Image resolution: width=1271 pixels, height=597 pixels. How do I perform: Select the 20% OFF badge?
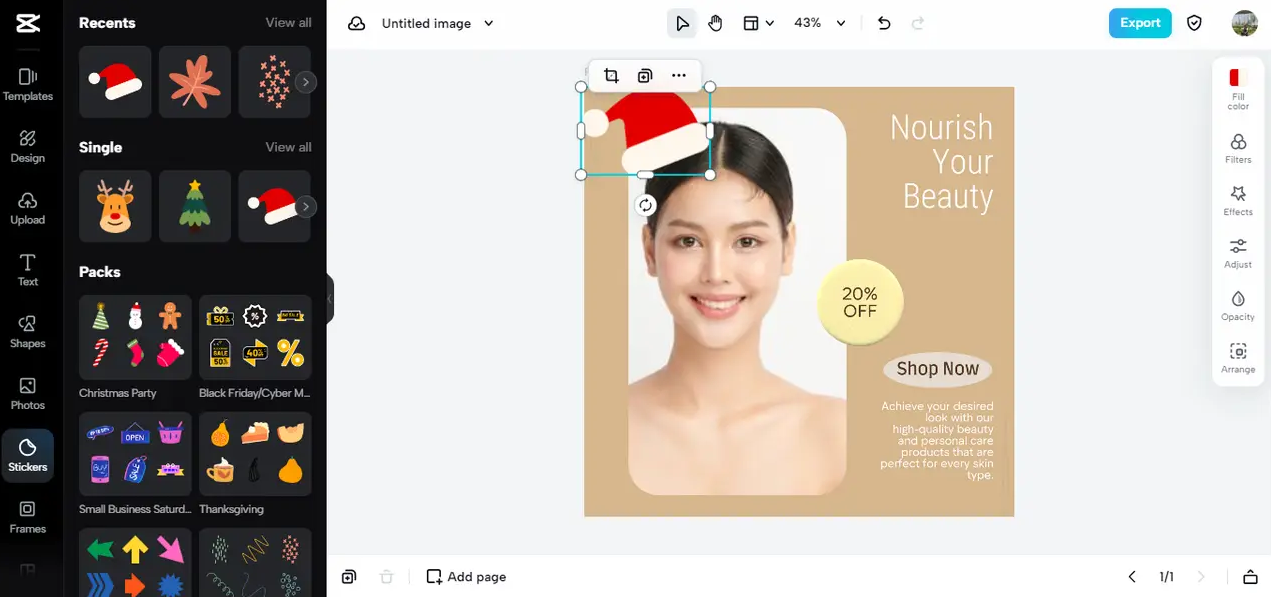(x=860, y=302)
